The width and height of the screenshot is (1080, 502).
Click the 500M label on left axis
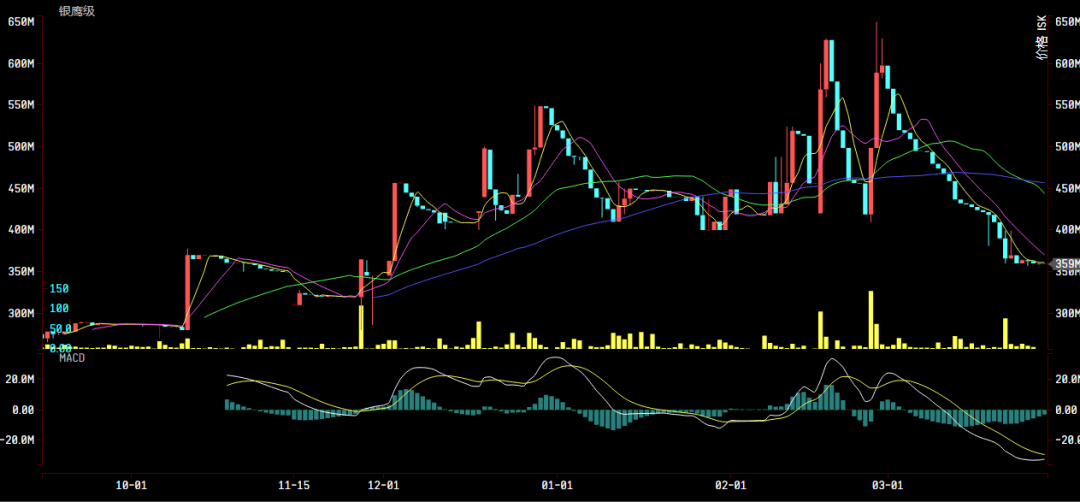coord(21,146)
